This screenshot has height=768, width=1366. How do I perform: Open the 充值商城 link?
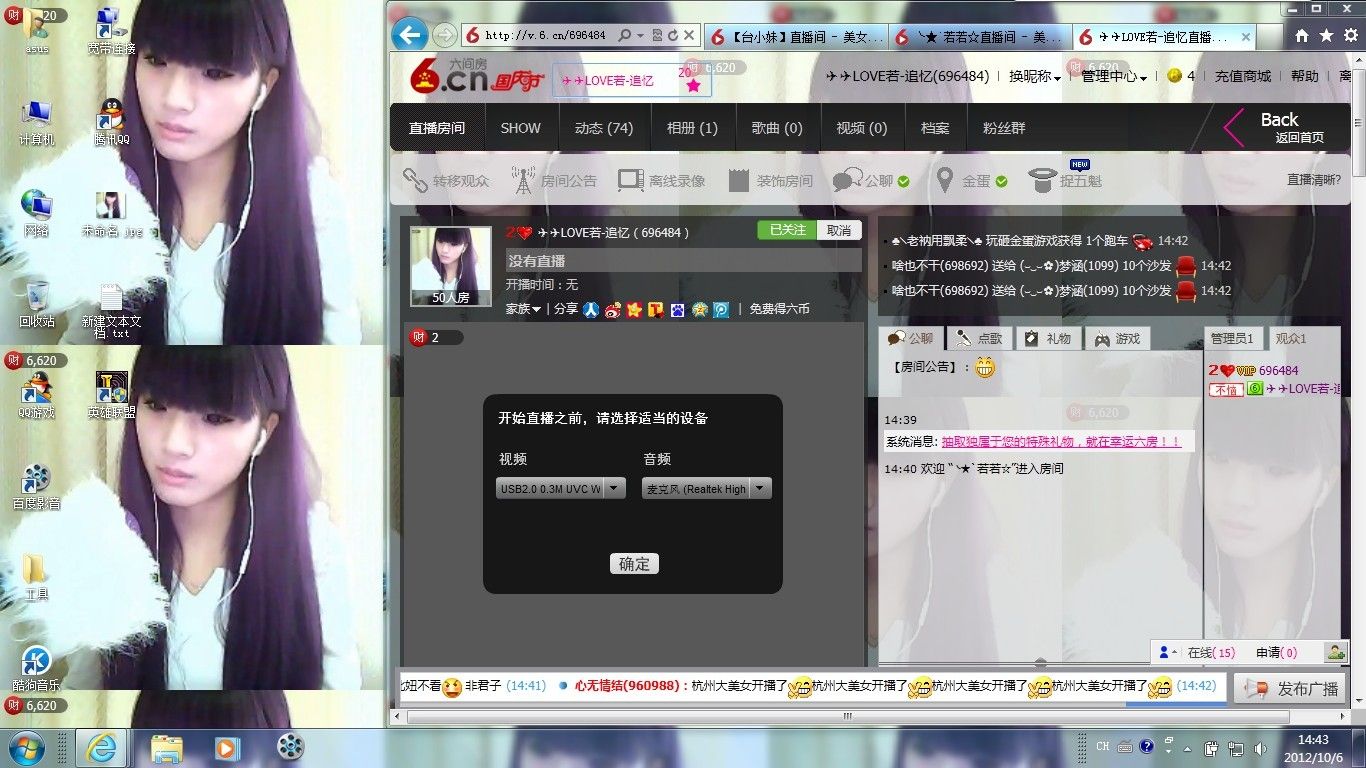point(1243,76)
